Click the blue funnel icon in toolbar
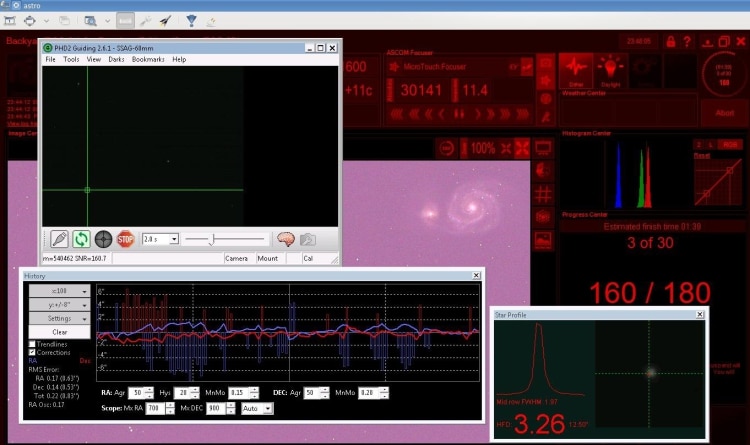 191,21
